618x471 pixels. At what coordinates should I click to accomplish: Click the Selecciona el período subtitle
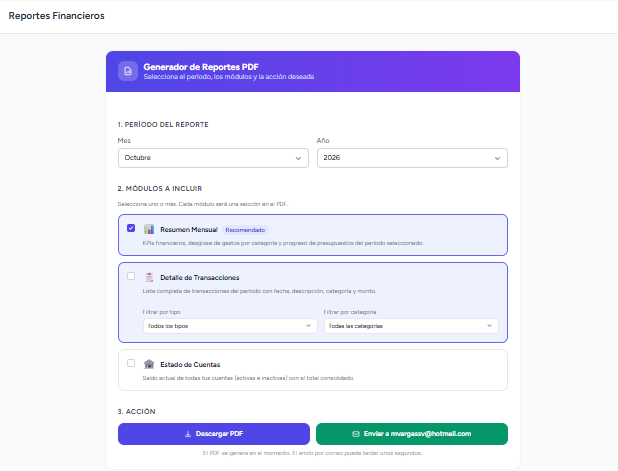229,77
